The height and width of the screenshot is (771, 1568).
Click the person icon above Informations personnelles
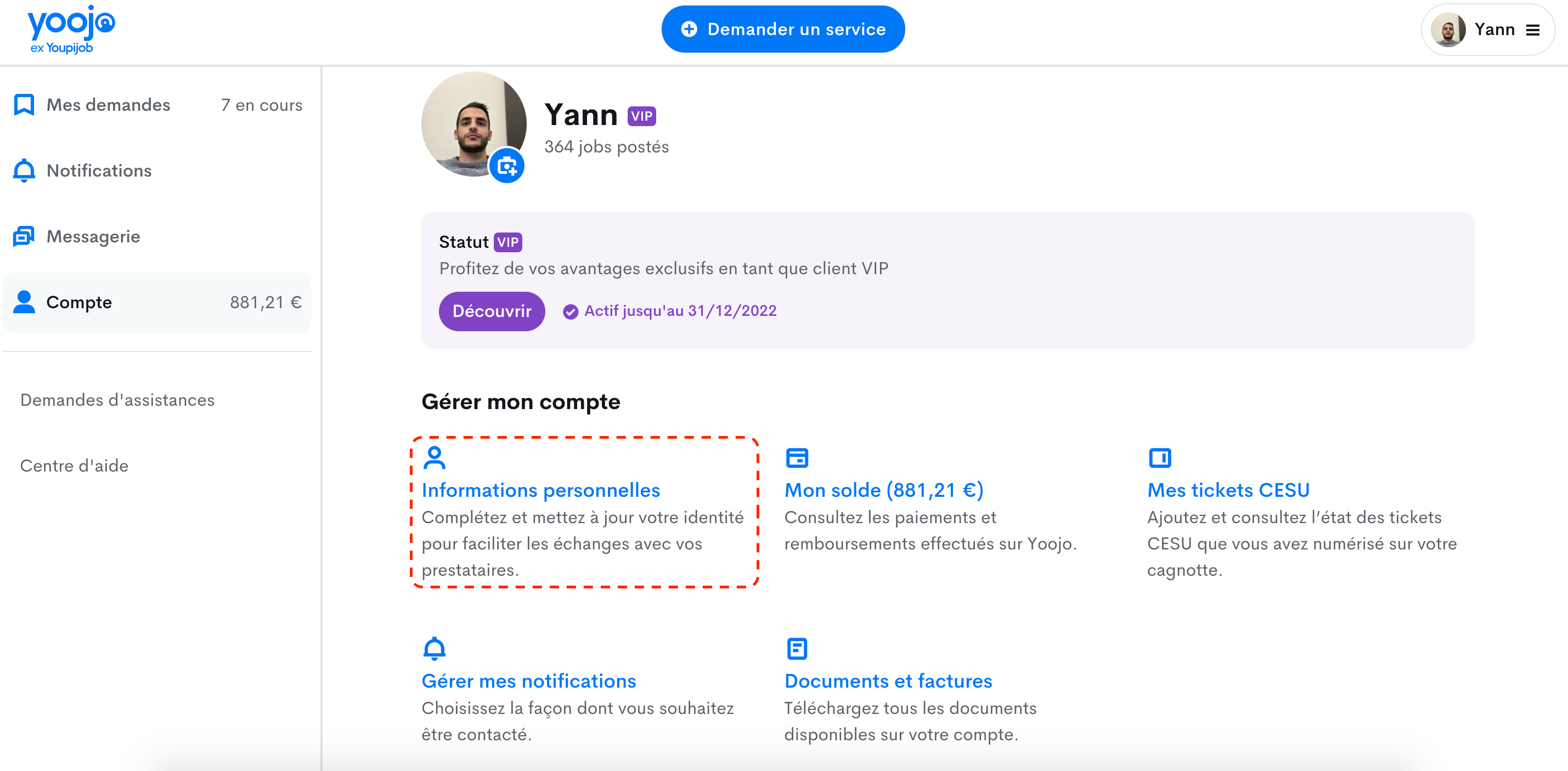[x=434, y=458]
